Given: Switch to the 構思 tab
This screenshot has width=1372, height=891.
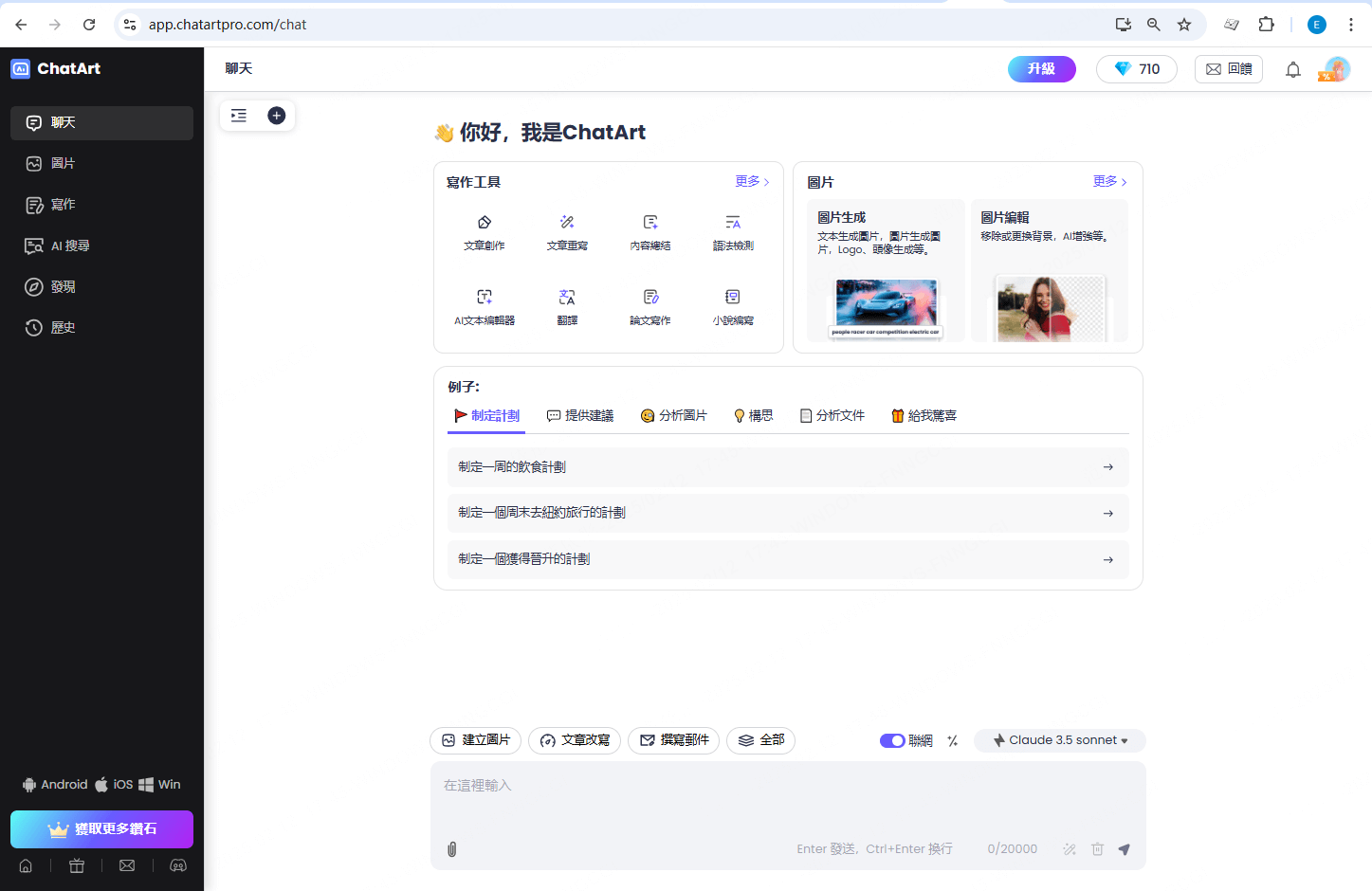Looking at the screenshot, I should click(754, 415).
